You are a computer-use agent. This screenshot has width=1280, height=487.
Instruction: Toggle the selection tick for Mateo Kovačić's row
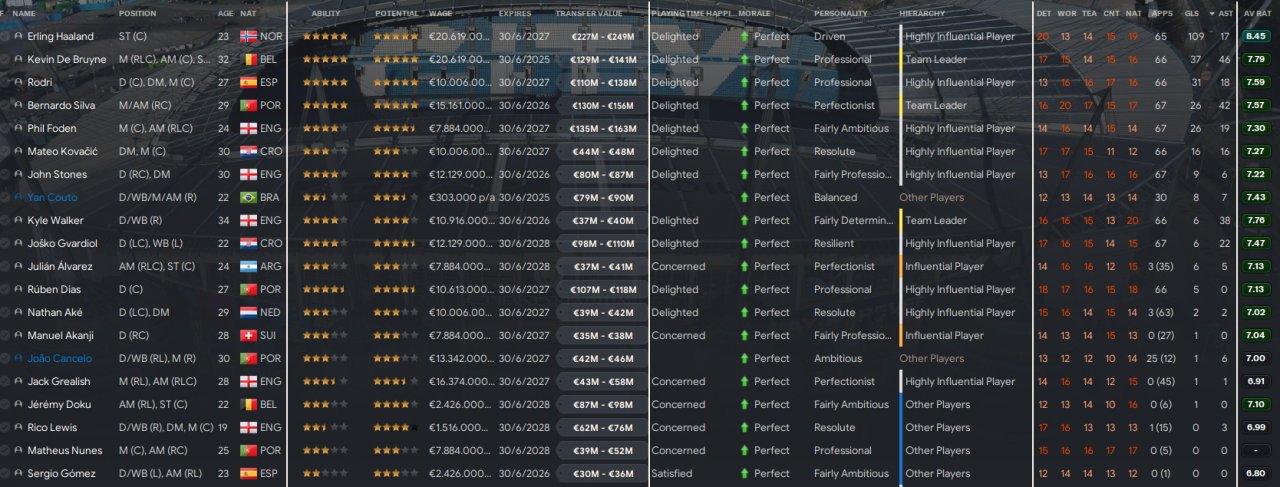click(4, 151)
